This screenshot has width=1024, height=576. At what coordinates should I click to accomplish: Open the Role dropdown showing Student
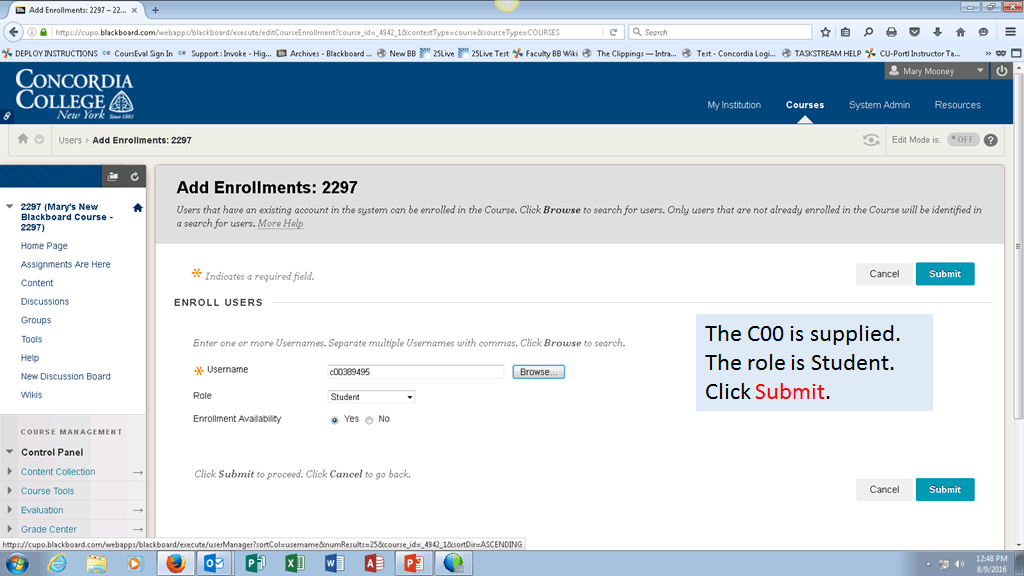click(371, 397)
